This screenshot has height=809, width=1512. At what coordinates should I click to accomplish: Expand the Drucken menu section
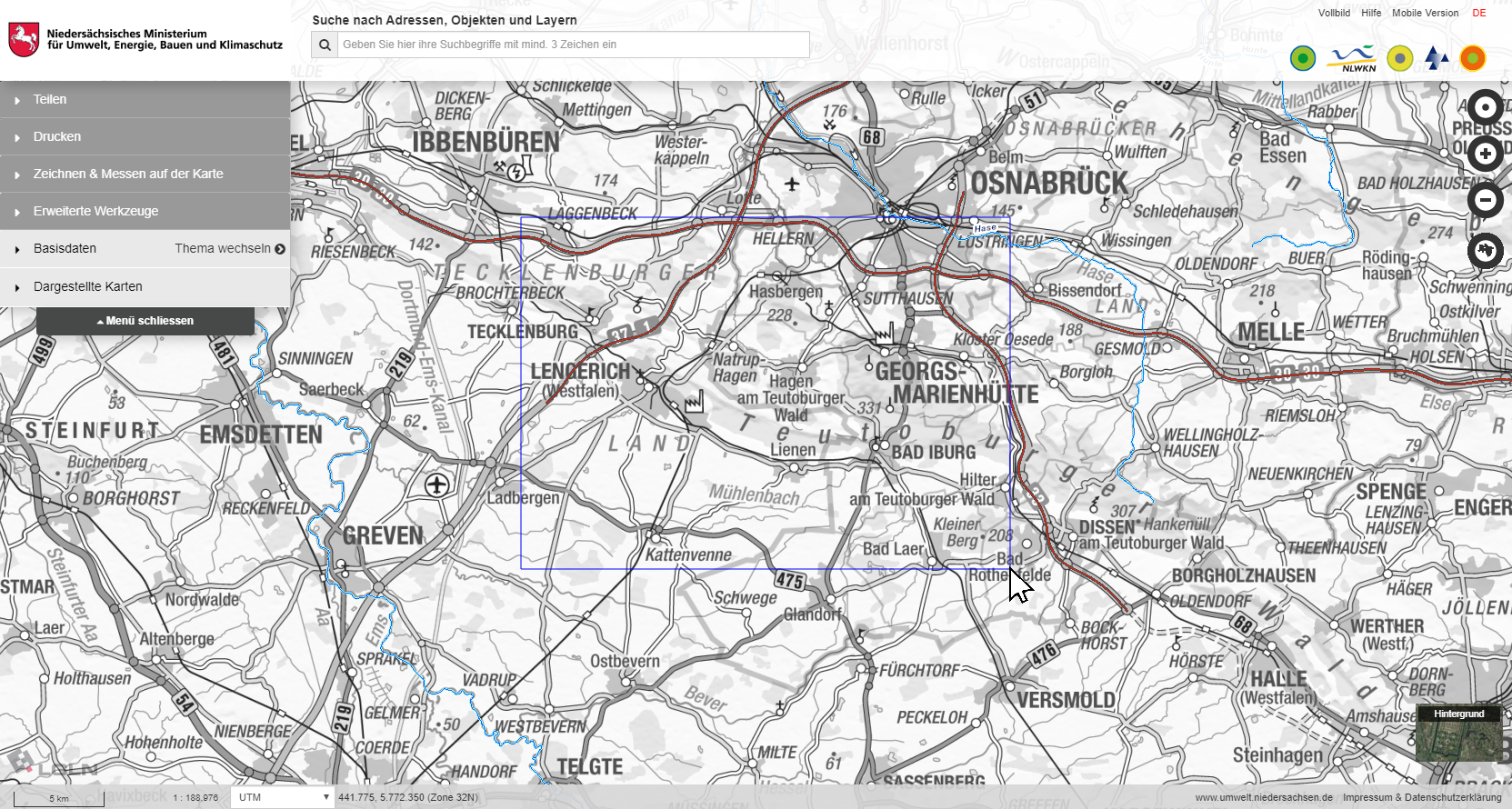click(x=145, y=136)
